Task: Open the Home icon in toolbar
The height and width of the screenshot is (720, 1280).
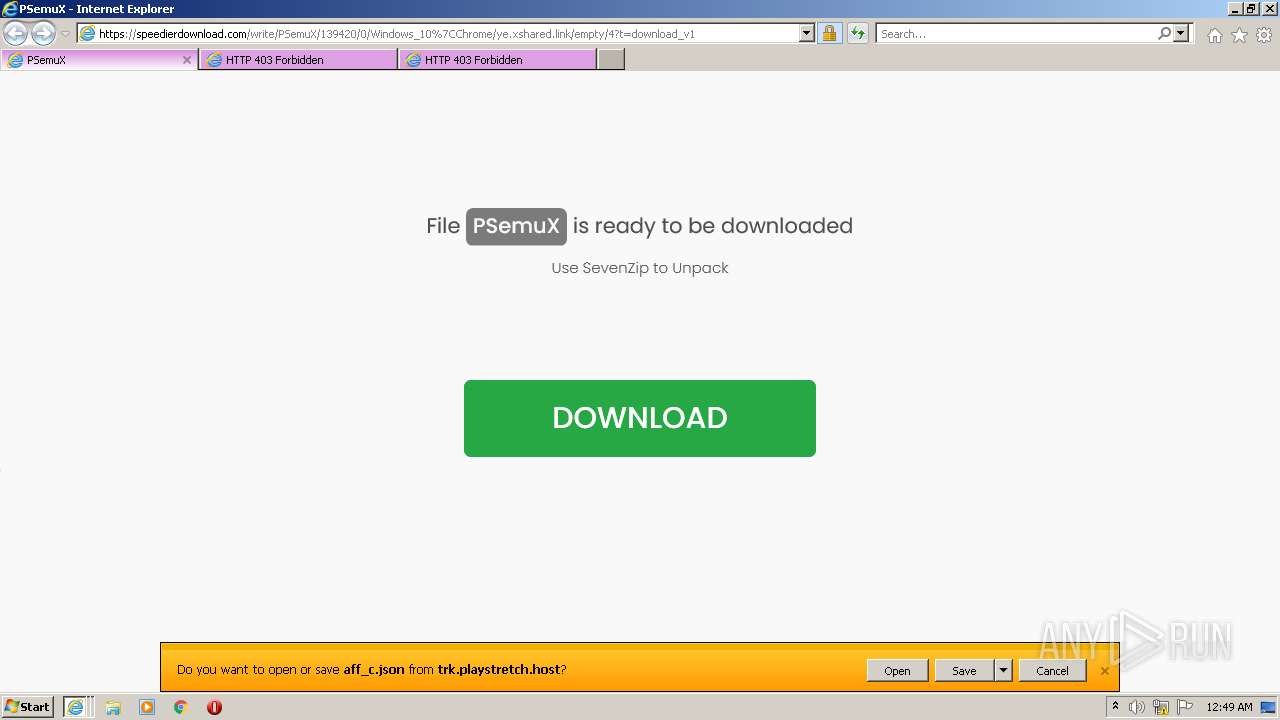Action: point(1214,35)
